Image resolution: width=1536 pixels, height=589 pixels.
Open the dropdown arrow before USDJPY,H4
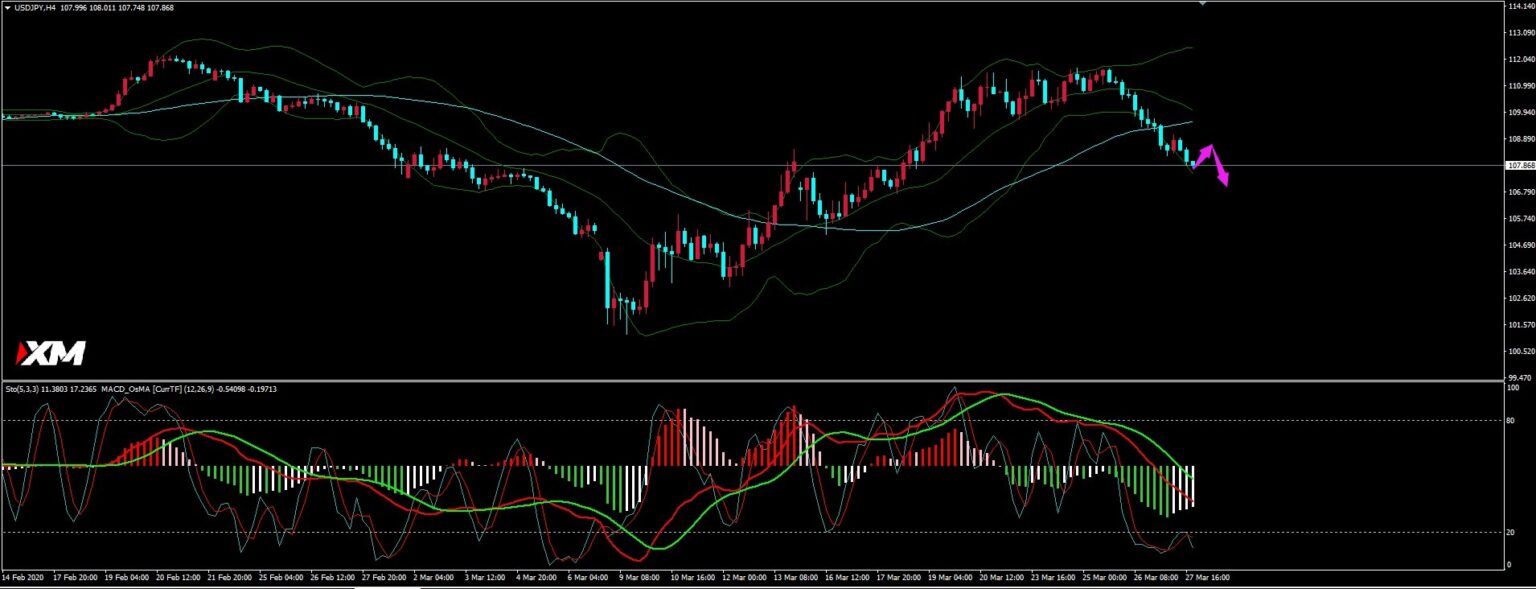tap(8, 8)
